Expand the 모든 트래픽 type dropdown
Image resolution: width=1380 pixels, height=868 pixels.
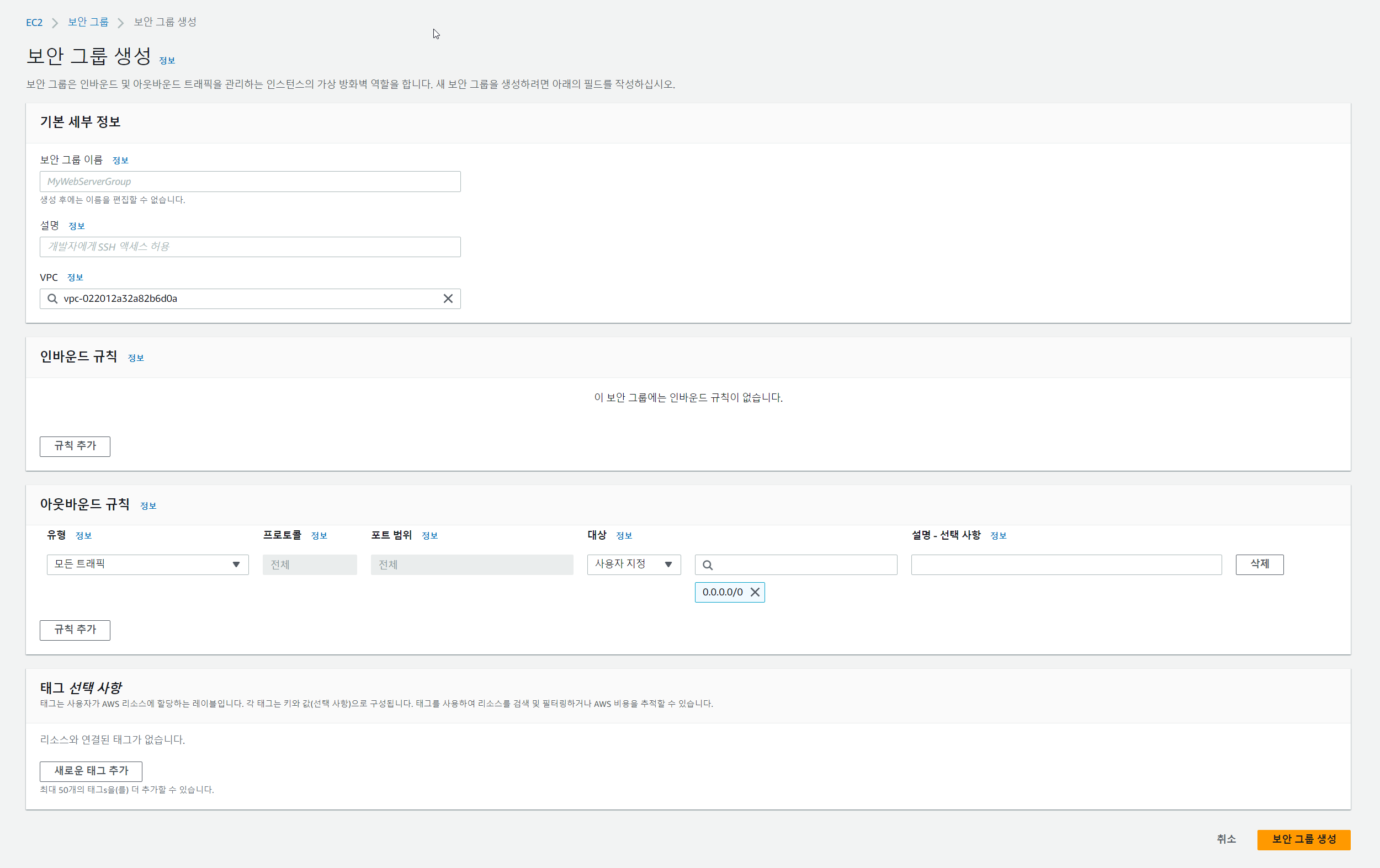point(148,565)
